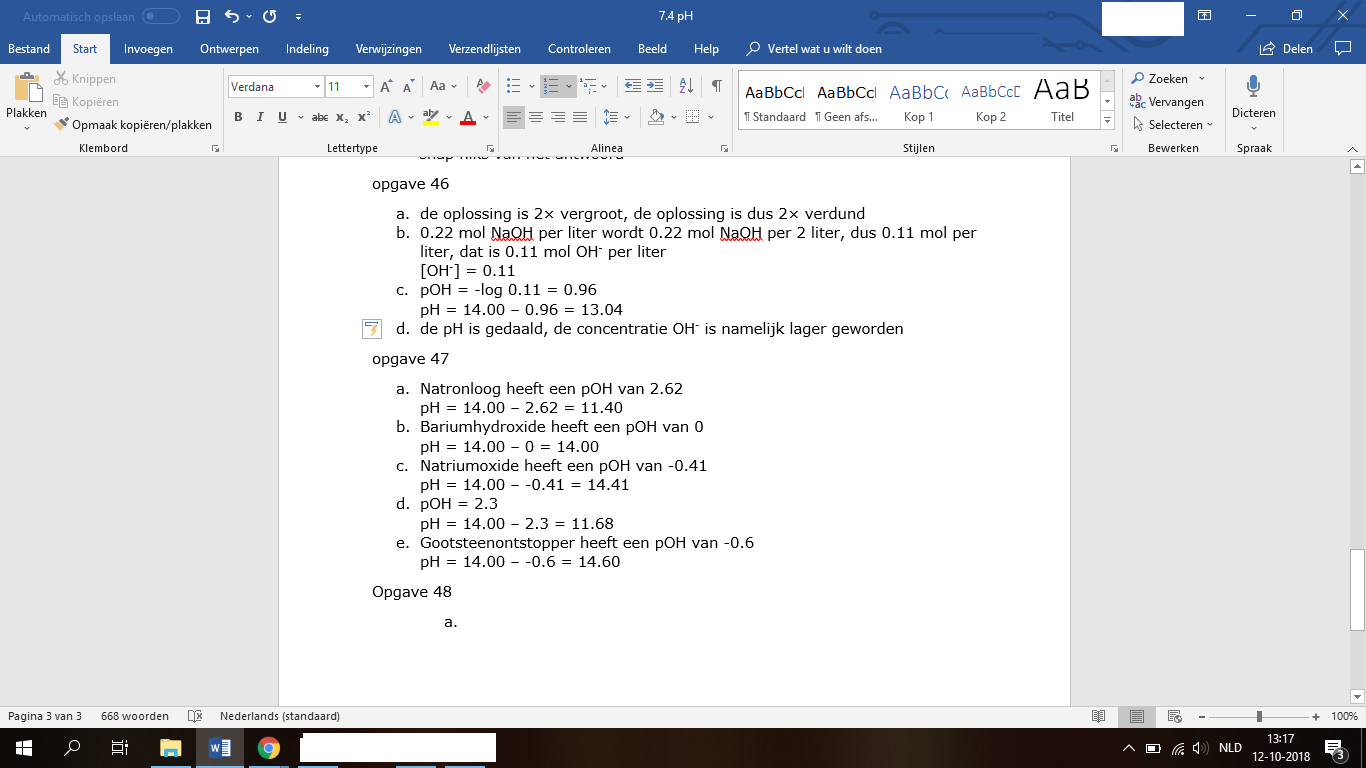Click the font color red A button
This screenshot has height=768, width=1366.
tap(467, 117)
